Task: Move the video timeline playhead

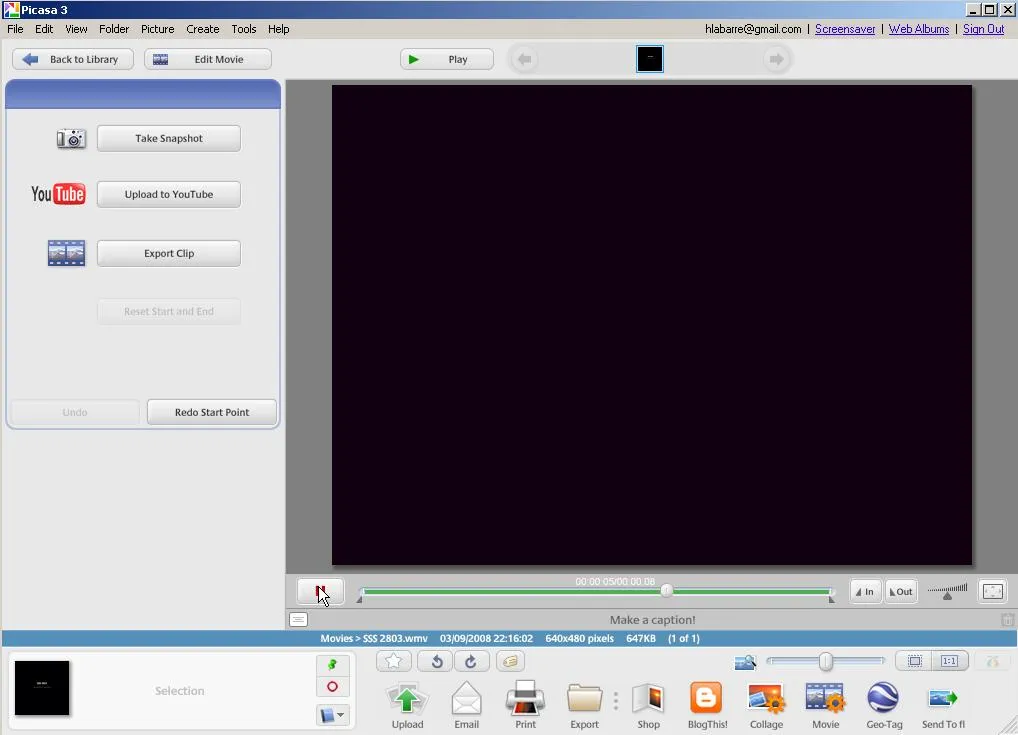Action: pos(666,590)
